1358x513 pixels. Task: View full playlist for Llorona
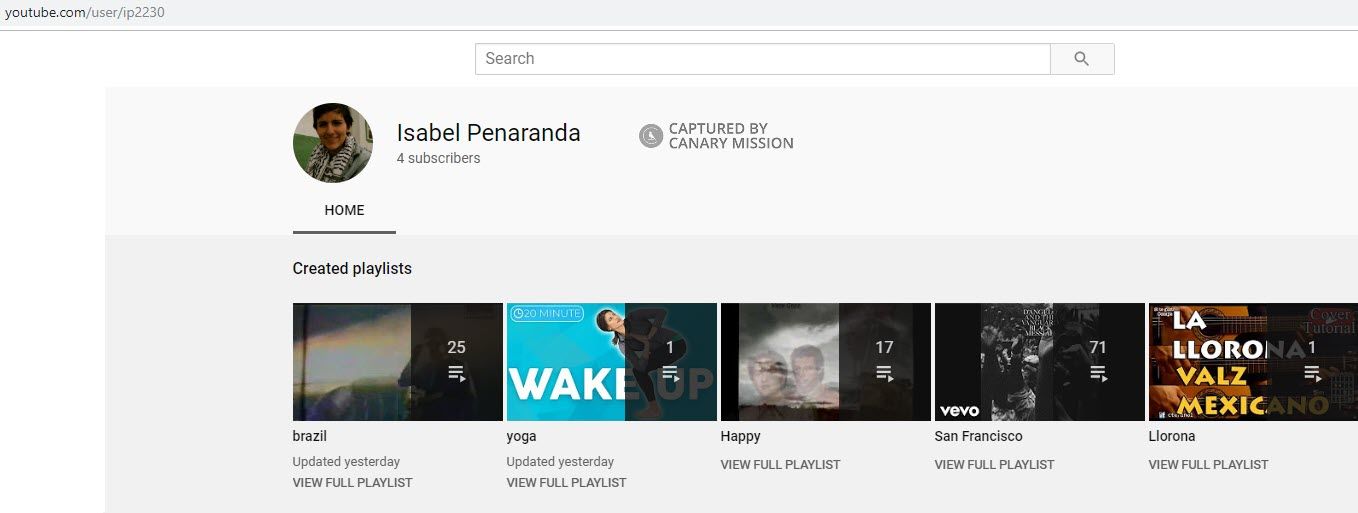point(1208,465)
